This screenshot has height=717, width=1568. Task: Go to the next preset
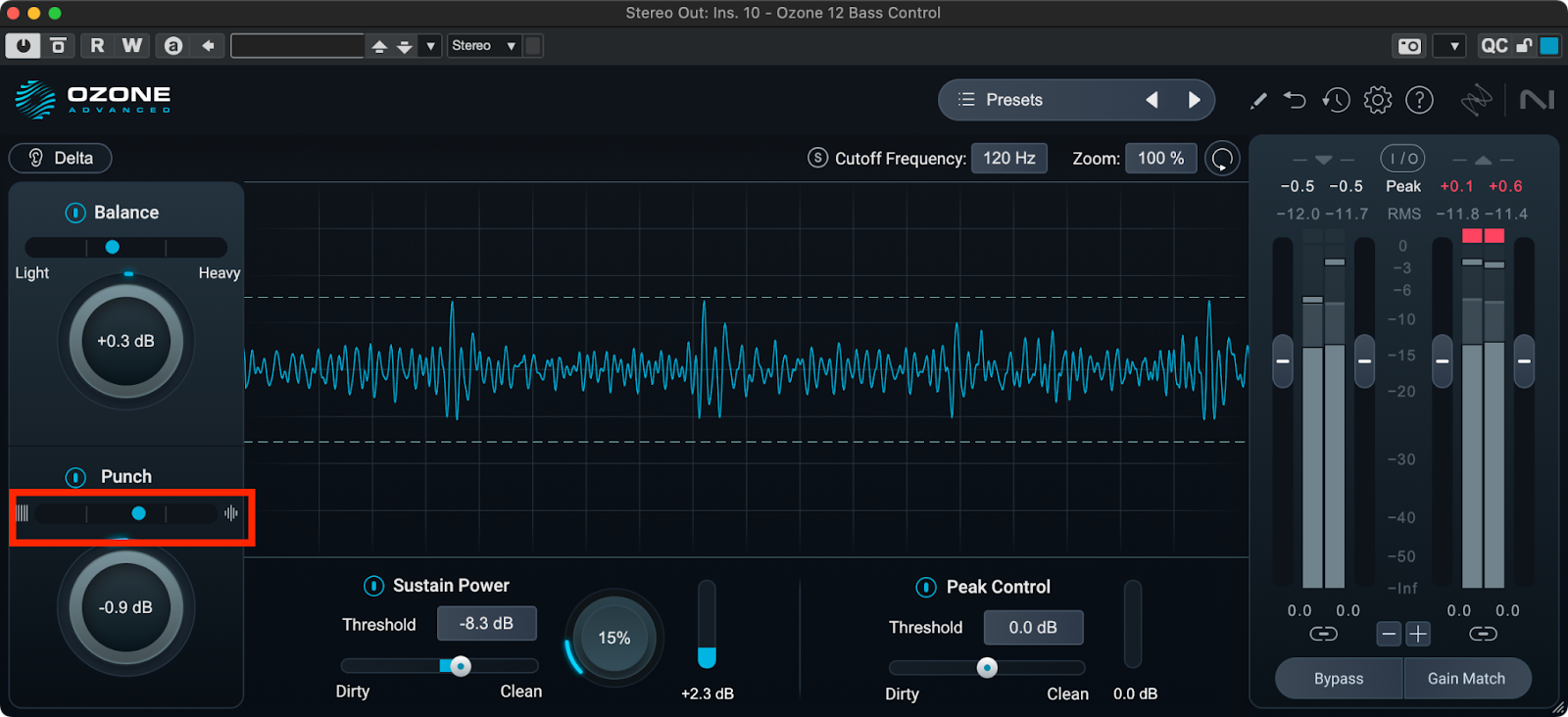1194,100
